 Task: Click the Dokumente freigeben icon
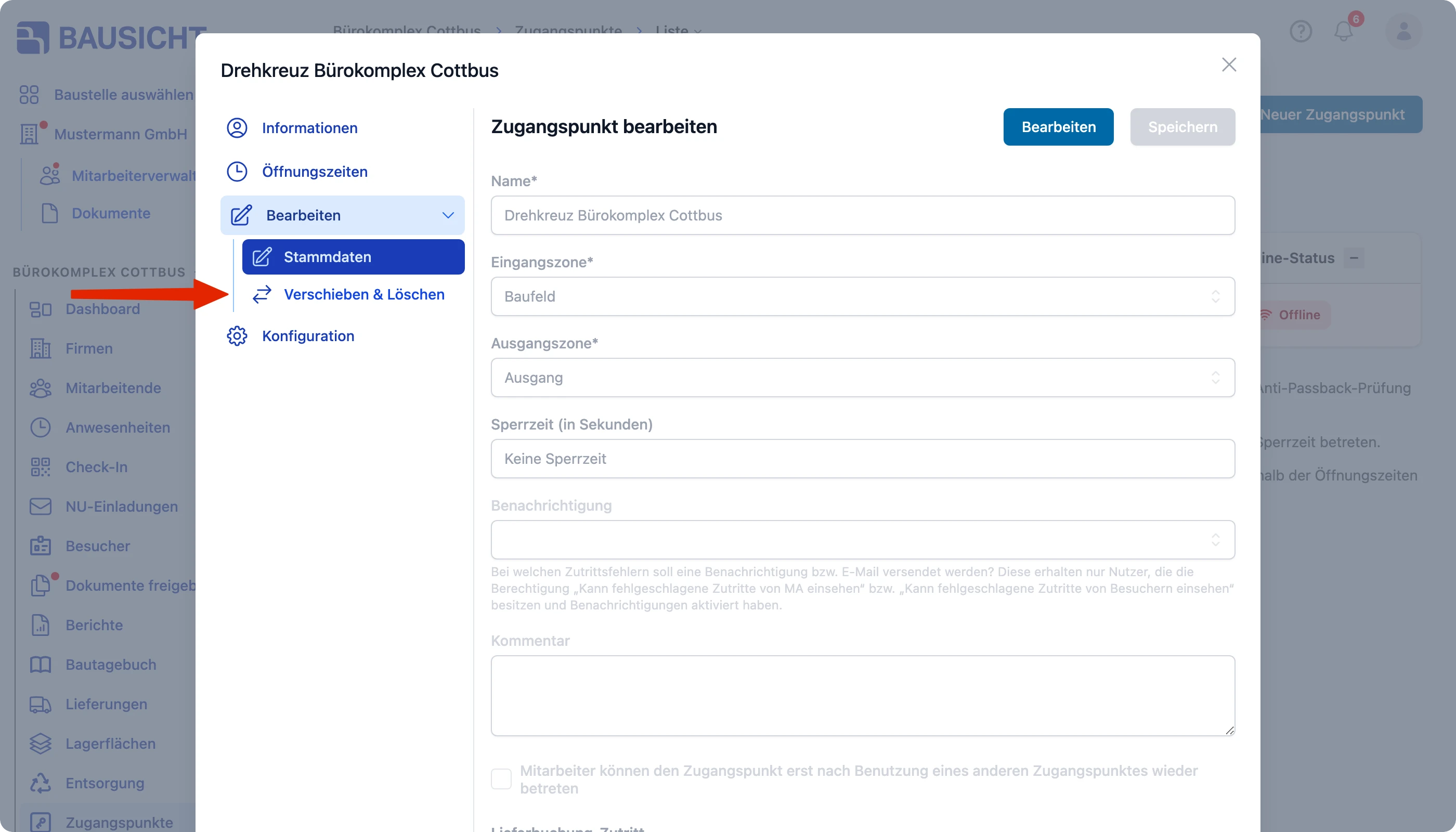click(x=41, y=586)
